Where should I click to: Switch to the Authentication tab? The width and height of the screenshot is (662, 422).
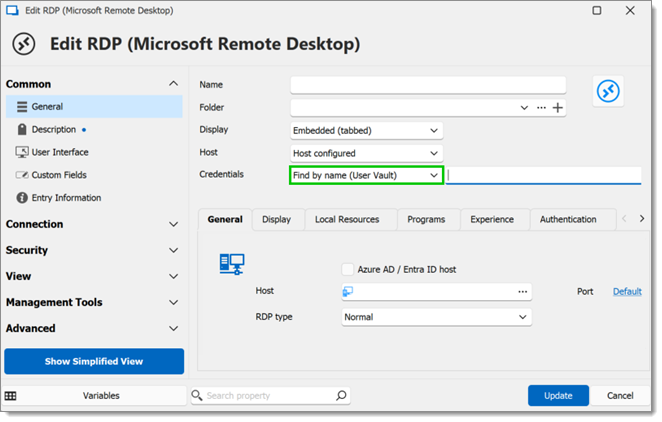(x=568, y=219)
